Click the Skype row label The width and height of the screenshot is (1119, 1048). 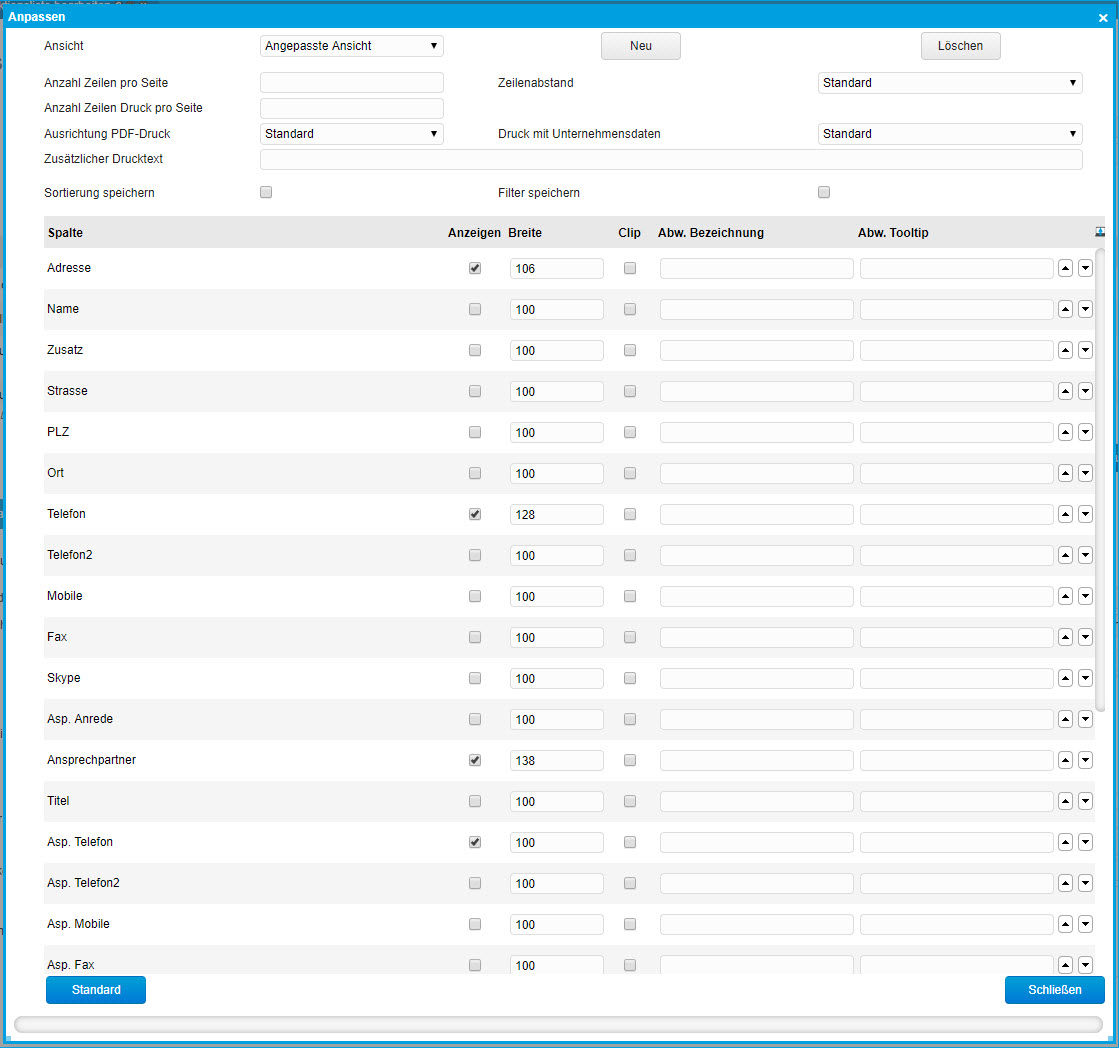tap(64, 678)
